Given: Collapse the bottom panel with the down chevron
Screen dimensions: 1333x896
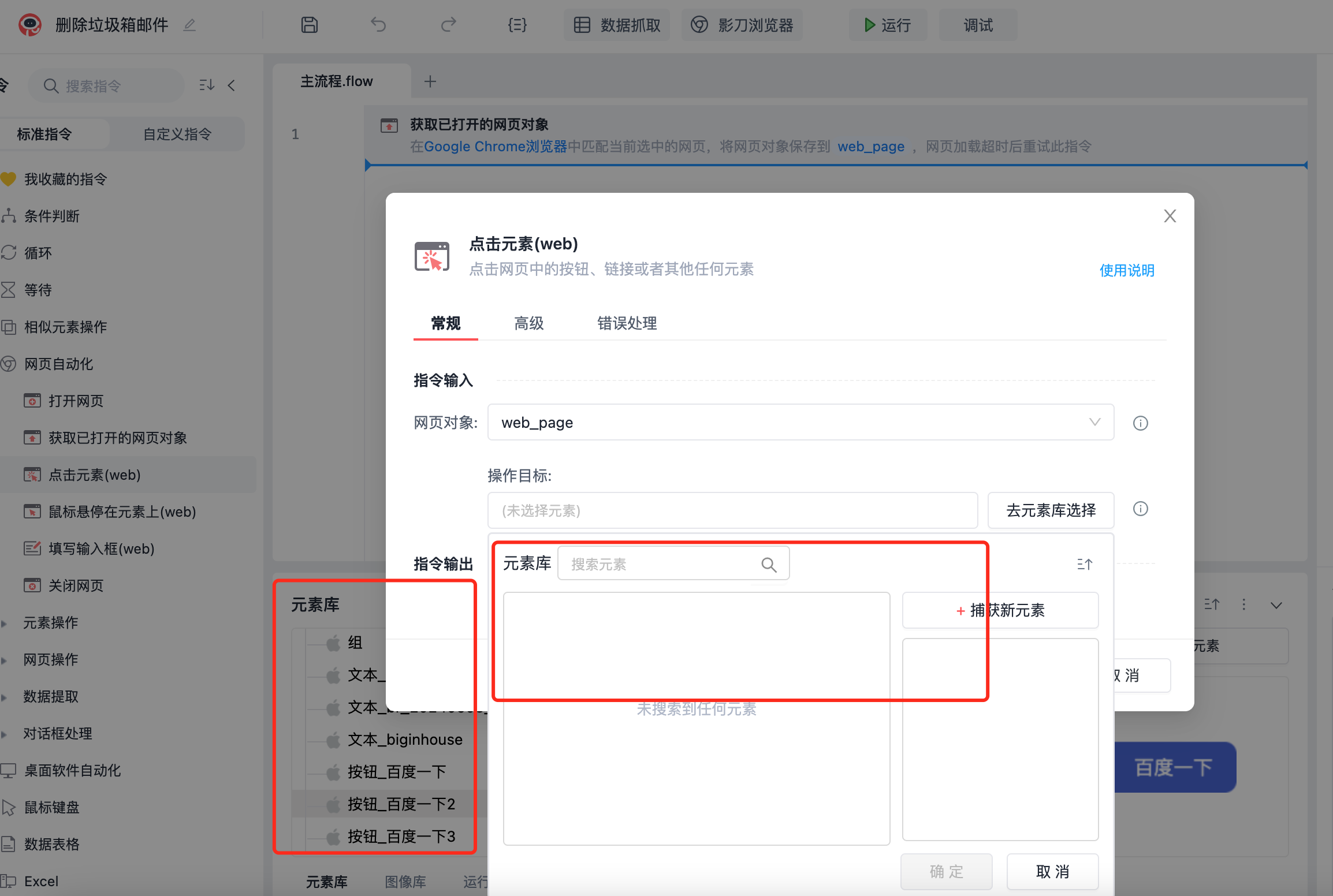Looking at the screenshot, I should click(x=1276, y=605).
